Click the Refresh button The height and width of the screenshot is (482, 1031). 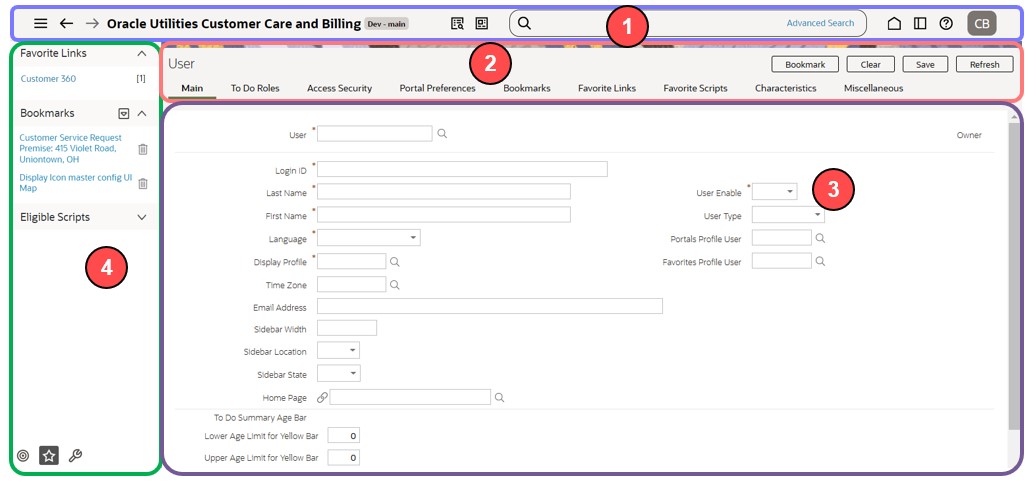tap(984, 64)
